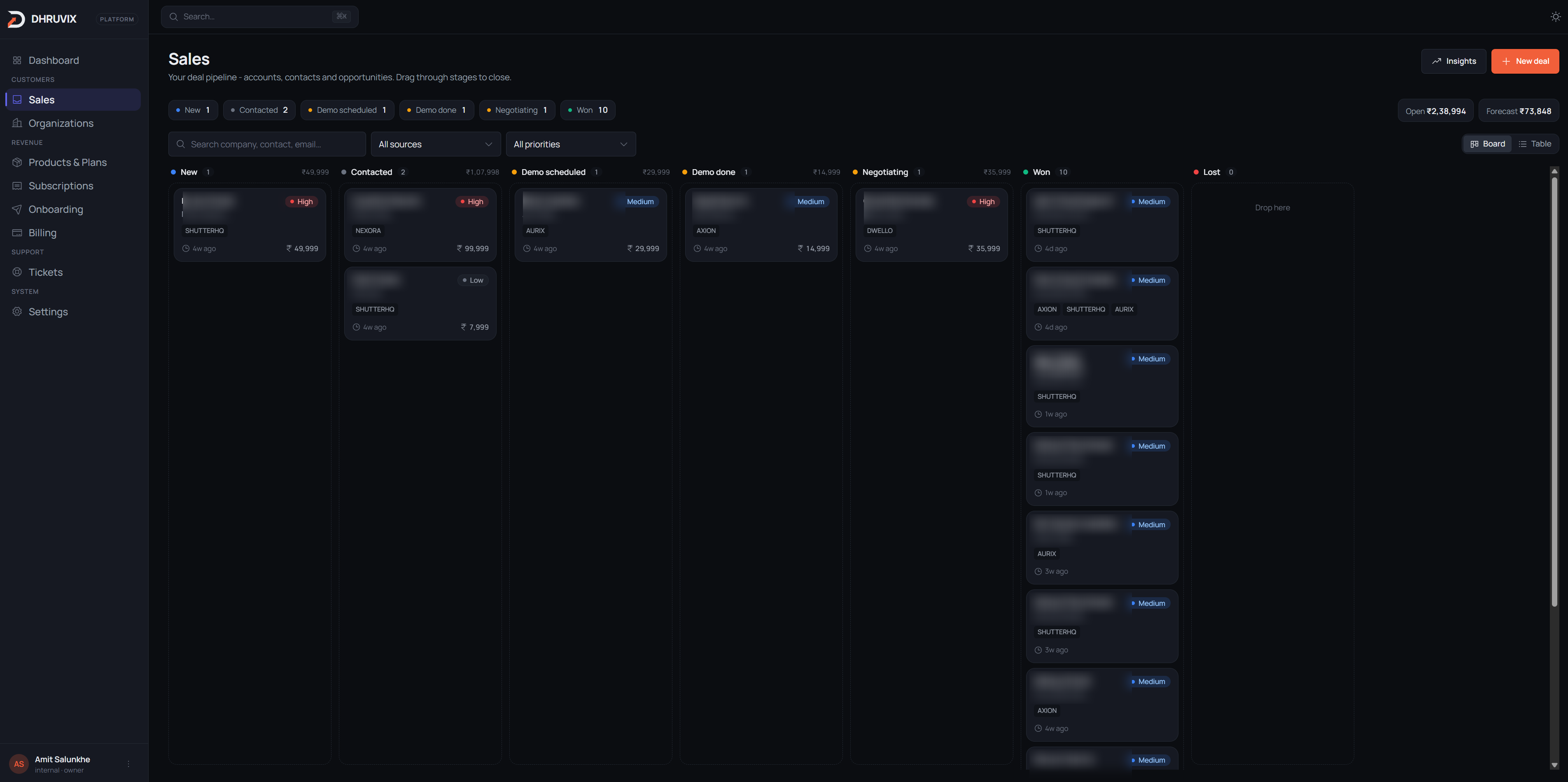Open the All sources dropdown
The width and height of the screenshot is (1568, 782).
(x=436, y=144)
